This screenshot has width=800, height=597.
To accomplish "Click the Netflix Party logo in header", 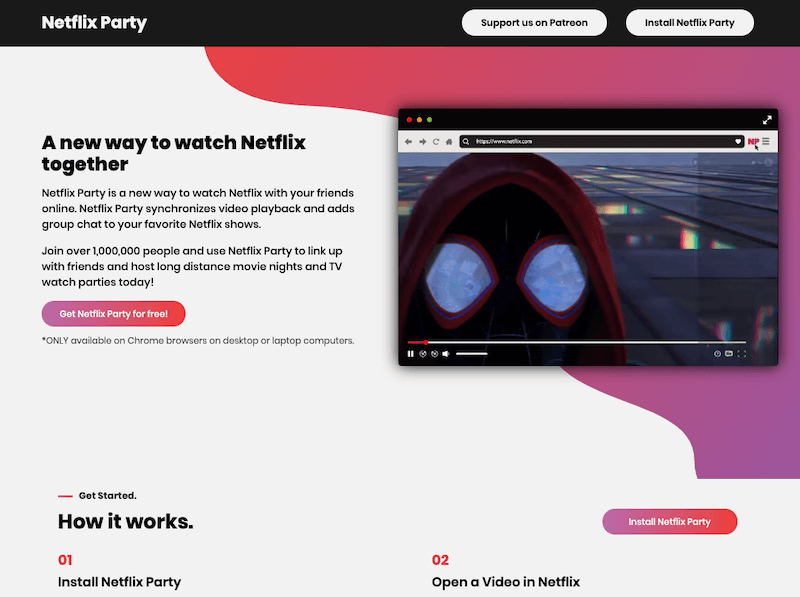I will [x=94, y=22].
